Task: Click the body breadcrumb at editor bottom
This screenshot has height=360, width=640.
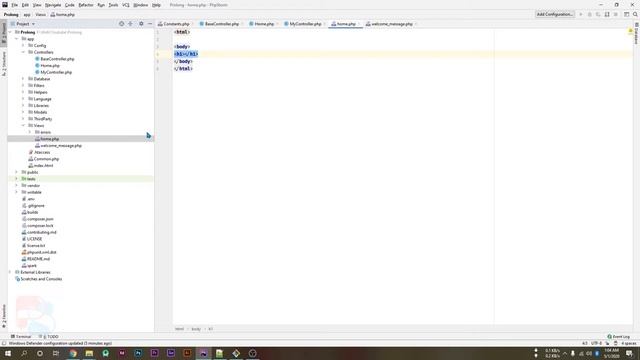Action: [x=196, y=329]
